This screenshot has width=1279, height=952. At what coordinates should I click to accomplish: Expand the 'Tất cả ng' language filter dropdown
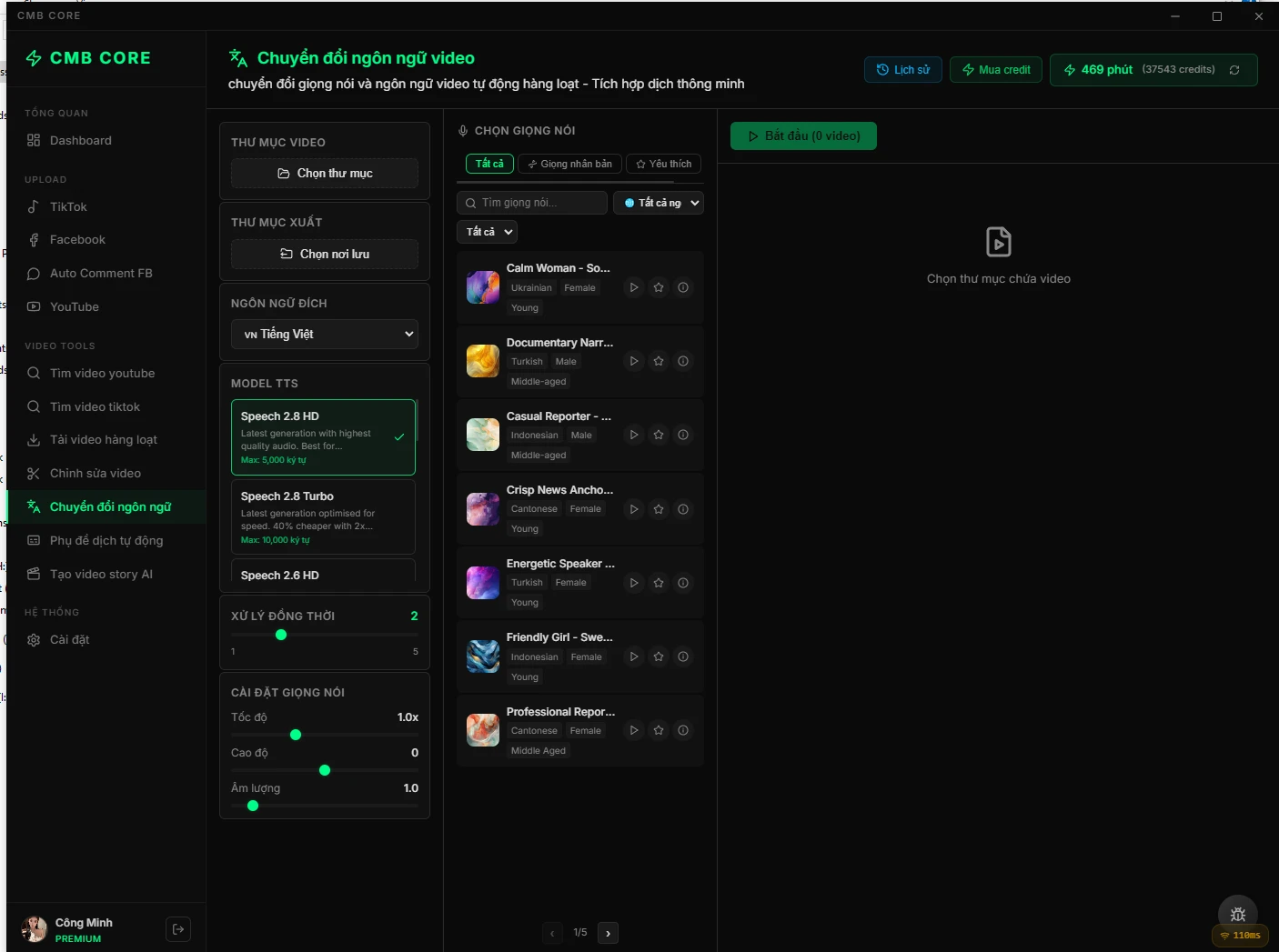(660, 203)
